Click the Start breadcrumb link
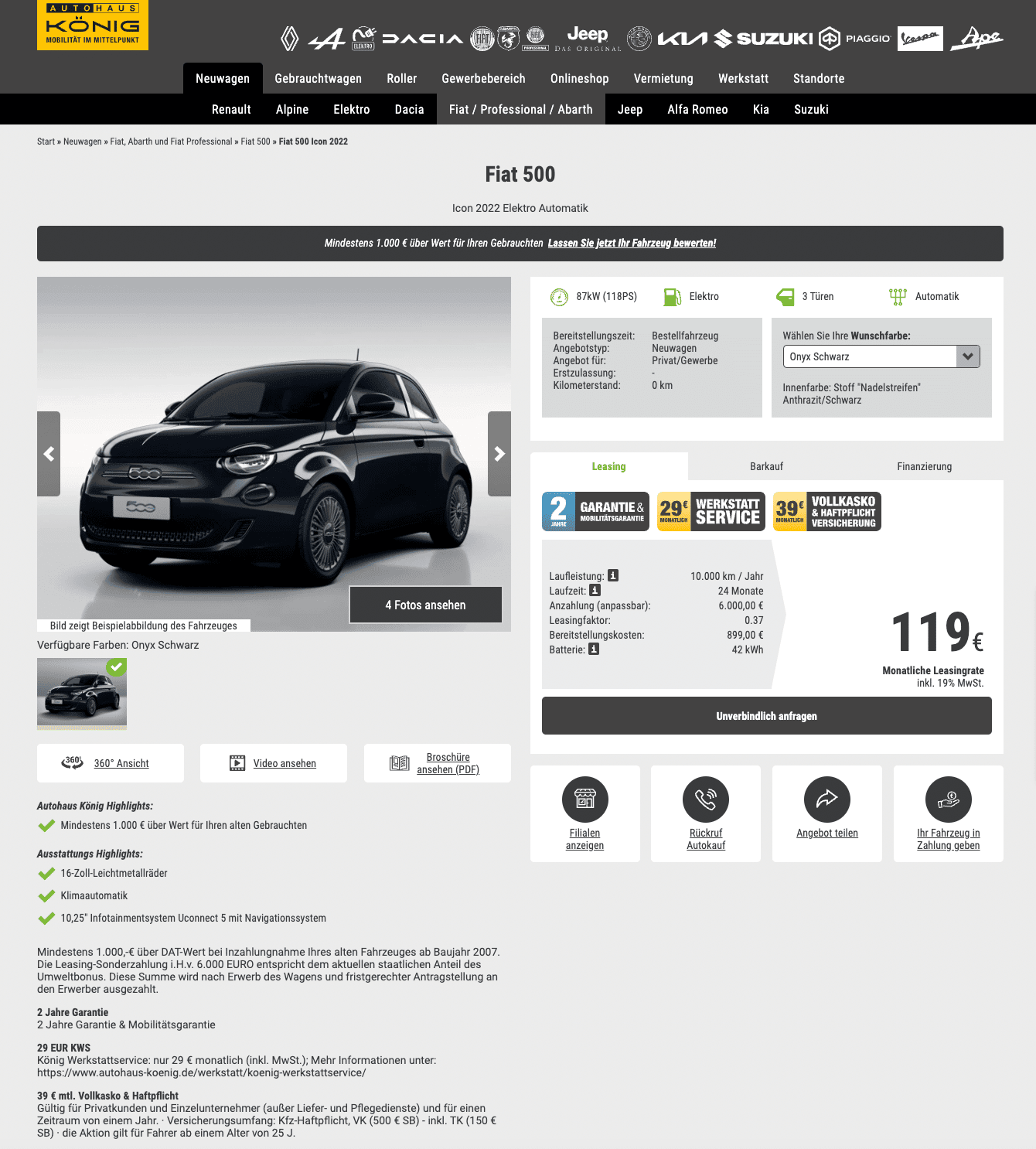The image size is (1036, 1149). (46, 141)
